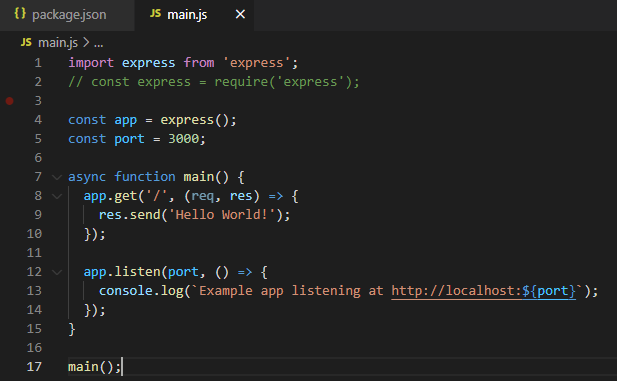Remove the breakpoint dot on line 3
This screenshot has height=381, width=617.
(9, 101)
